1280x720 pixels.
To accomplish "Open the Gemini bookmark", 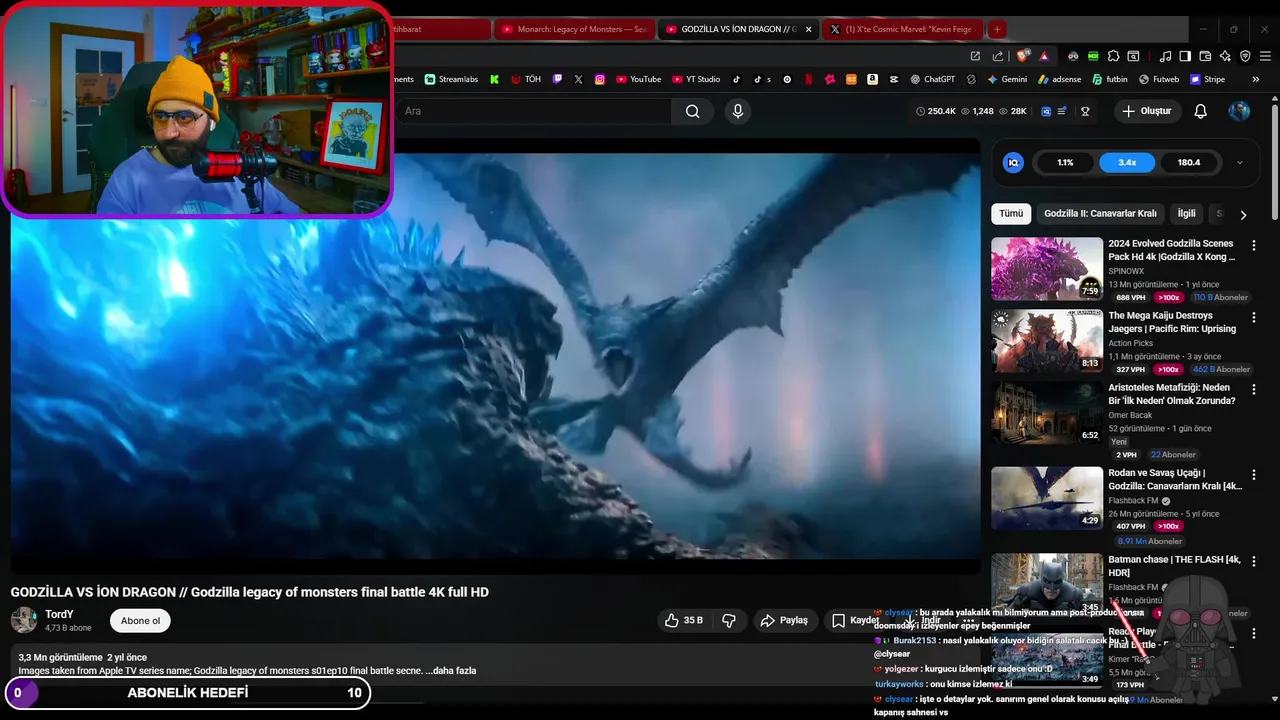I will (1006, 79).
